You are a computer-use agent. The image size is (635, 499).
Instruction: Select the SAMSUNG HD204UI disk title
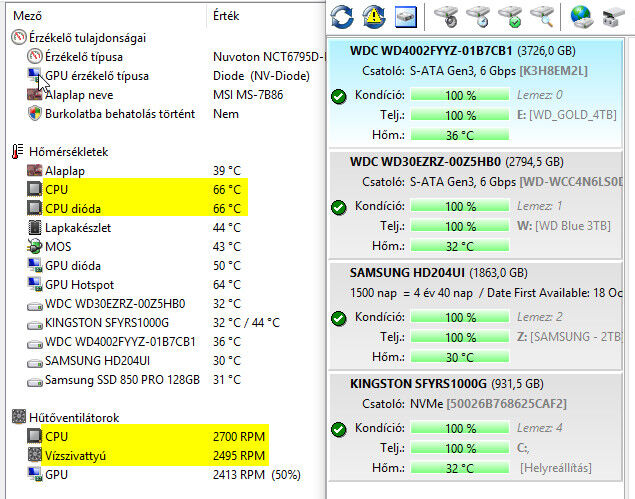[407, 273]
